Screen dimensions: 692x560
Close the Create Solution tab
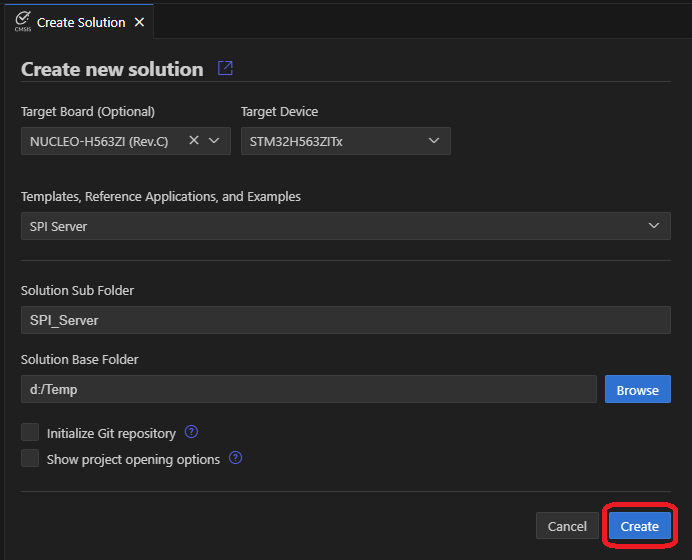click(x=139, y=22)
